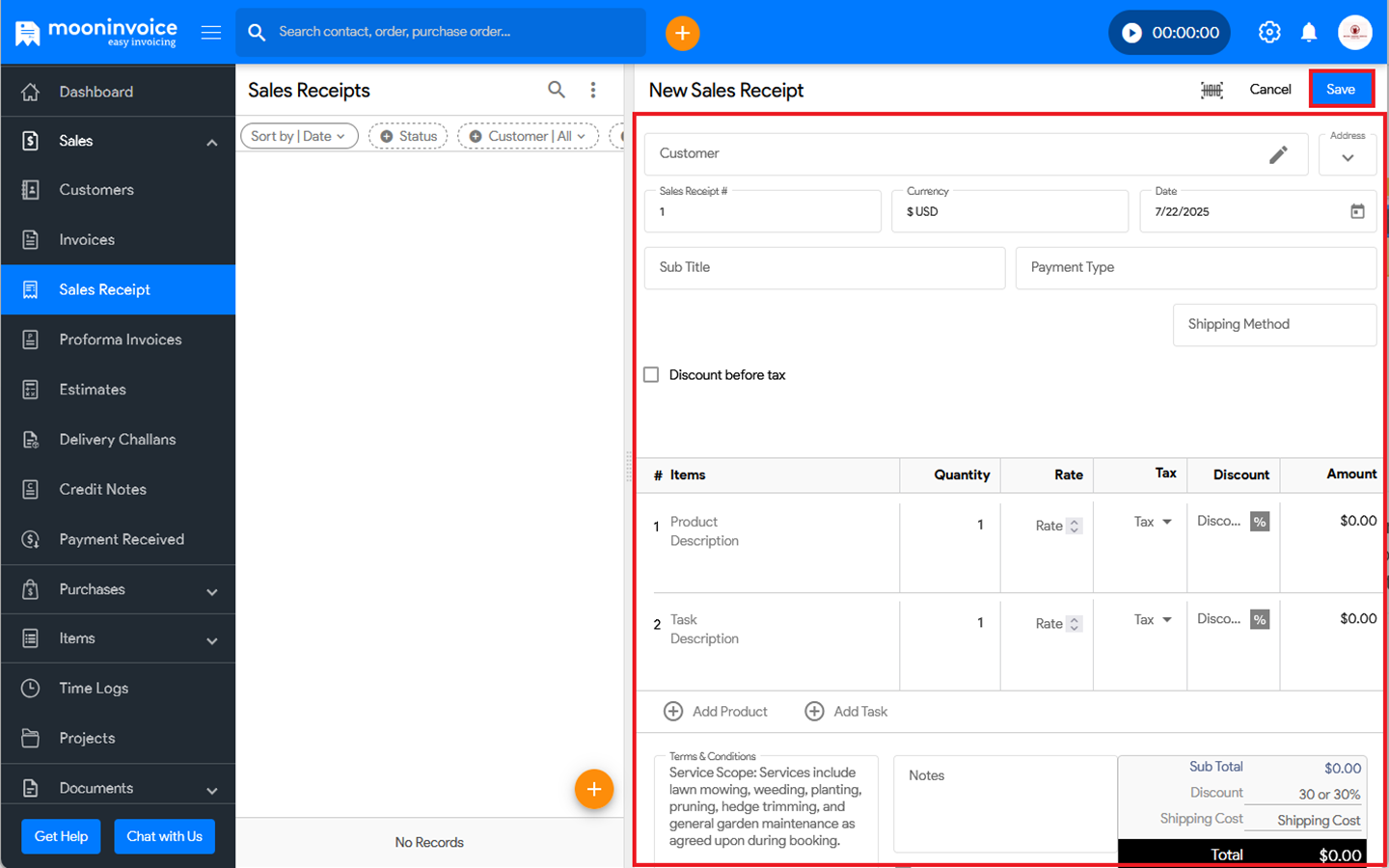The width and height of the screenshot is (1389, 868).
Task: Click Product name in row 1
Action: pos(694,522)
